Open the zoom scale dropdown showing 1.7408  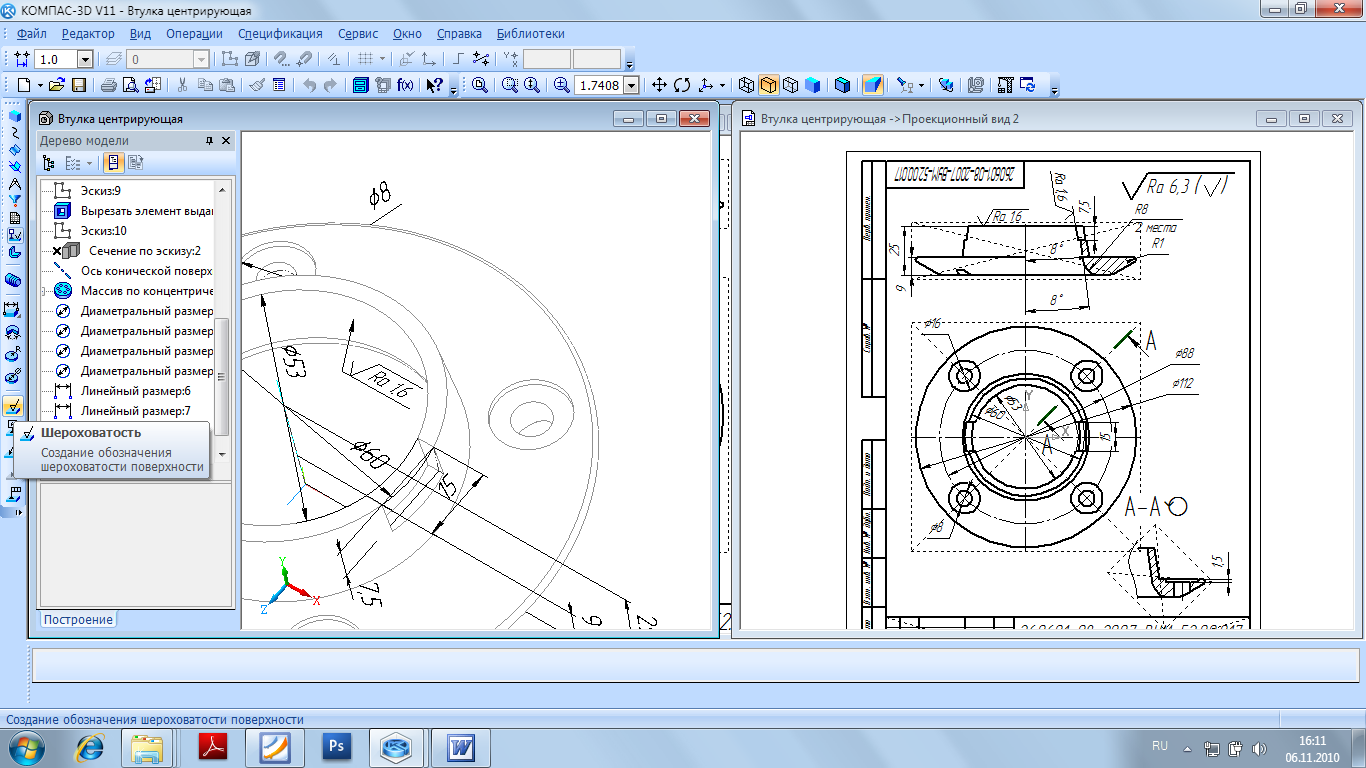pos(632,85)
